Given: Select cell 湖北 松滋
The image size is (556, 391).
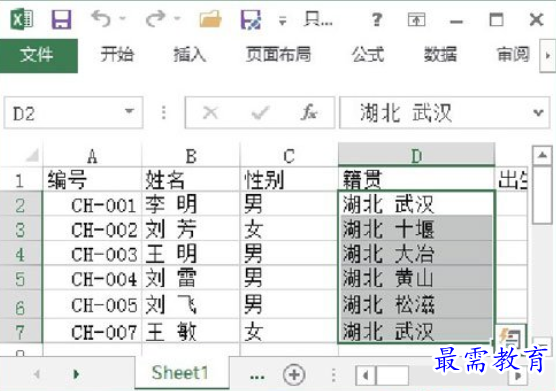Looking at the screenshot, I should coord(417,304).
